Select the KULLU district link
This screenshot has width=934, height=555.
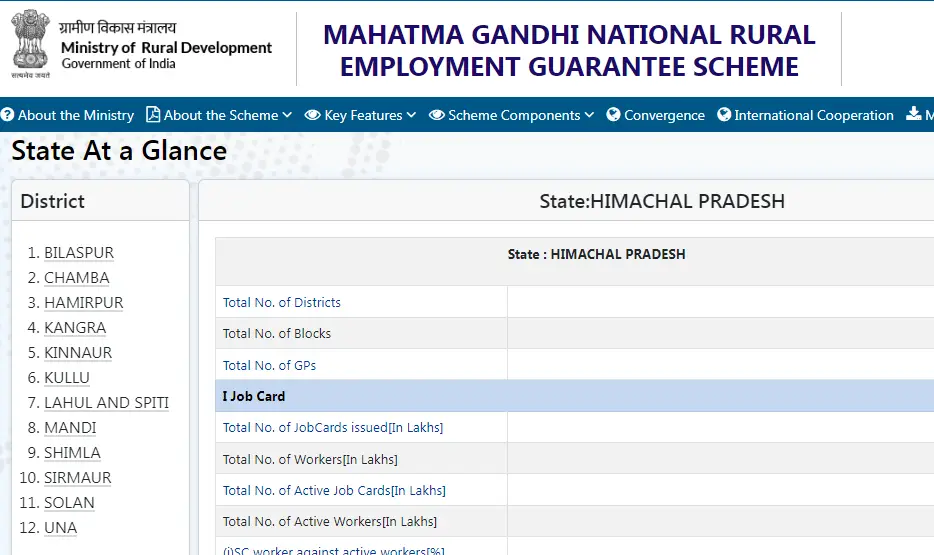tap(67, 378)
